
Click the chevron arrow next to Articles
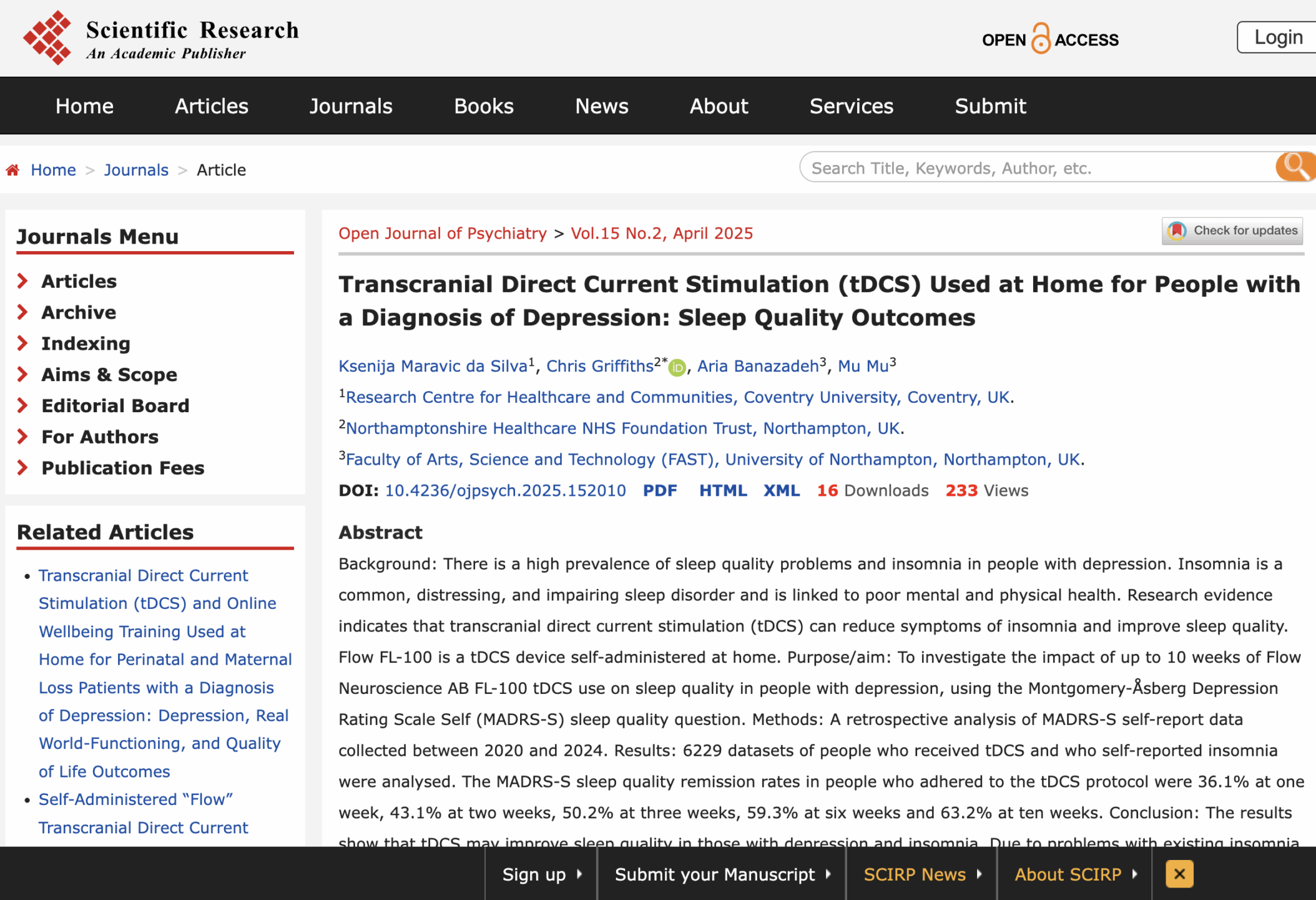click(x=22, y=281)
